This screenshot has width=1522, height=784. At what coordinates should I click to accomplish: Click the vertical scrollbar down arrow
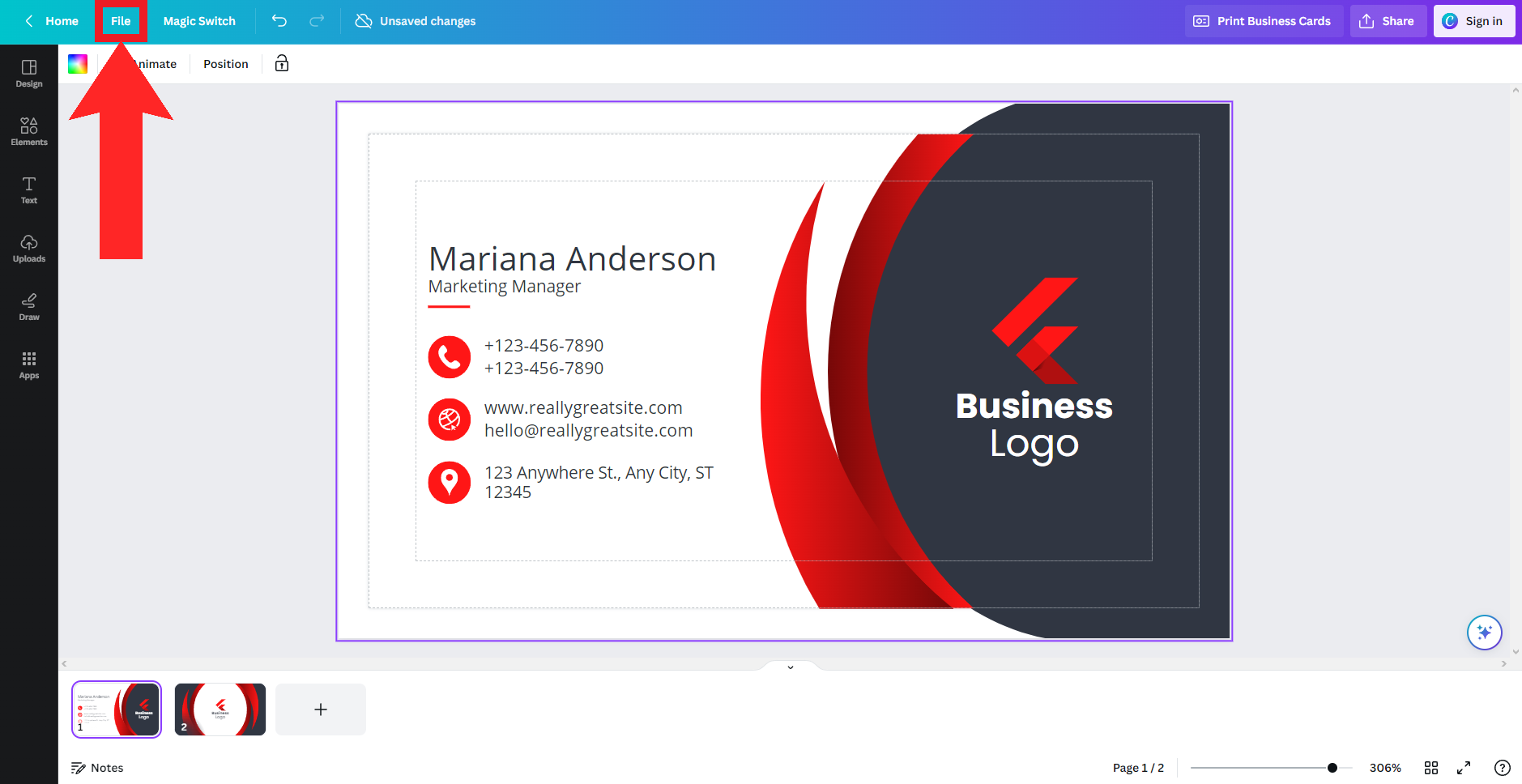pyautogui.click(x=1516, y=652)
